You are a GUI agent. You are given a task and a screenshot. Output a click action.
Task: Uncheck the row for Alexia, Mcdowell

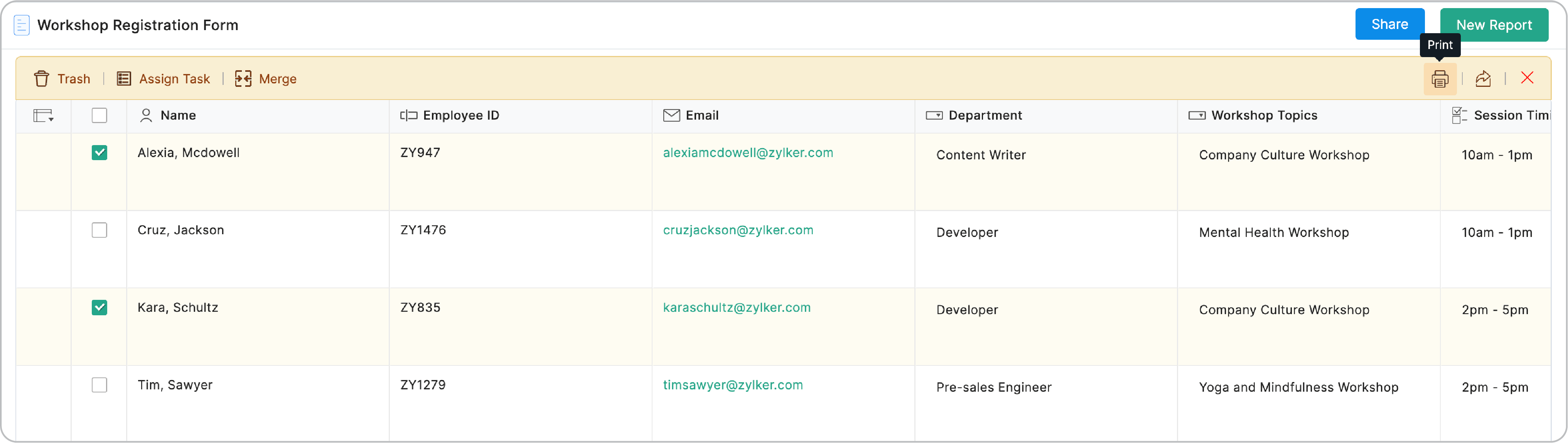[99, 153]
